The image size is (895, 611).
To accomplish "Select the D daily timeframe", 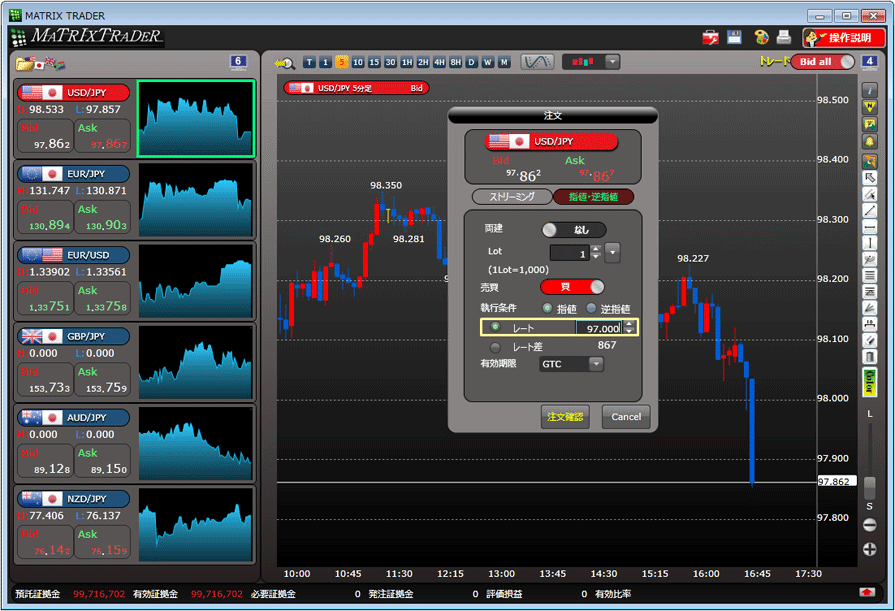I will coord(471,62).
